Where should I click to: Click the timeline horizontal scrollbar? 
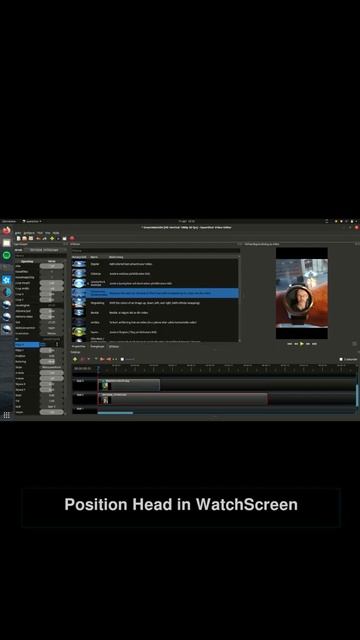point(116,413)
